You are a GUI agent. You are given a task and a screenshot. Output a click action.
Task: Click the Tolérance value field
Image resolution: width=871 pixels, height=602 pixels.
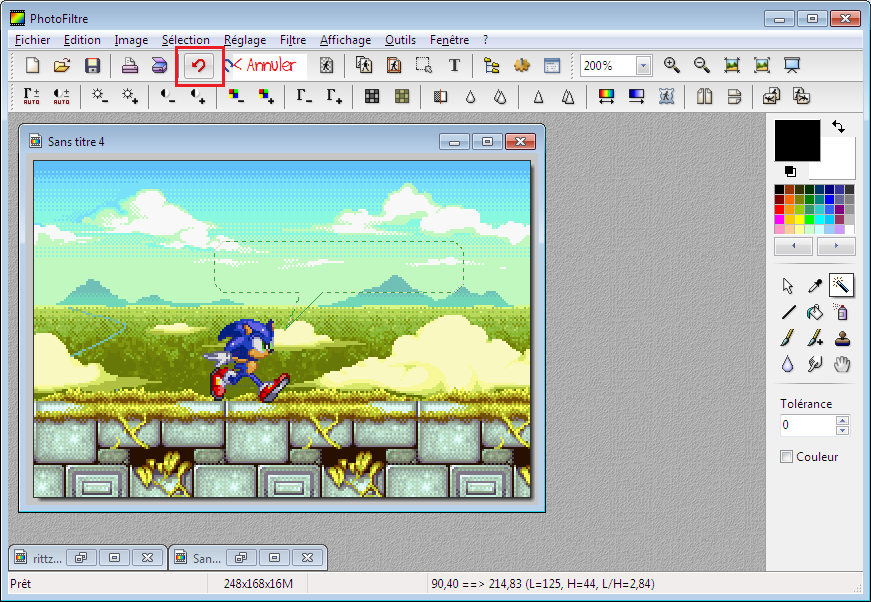[x=806, y=425]
